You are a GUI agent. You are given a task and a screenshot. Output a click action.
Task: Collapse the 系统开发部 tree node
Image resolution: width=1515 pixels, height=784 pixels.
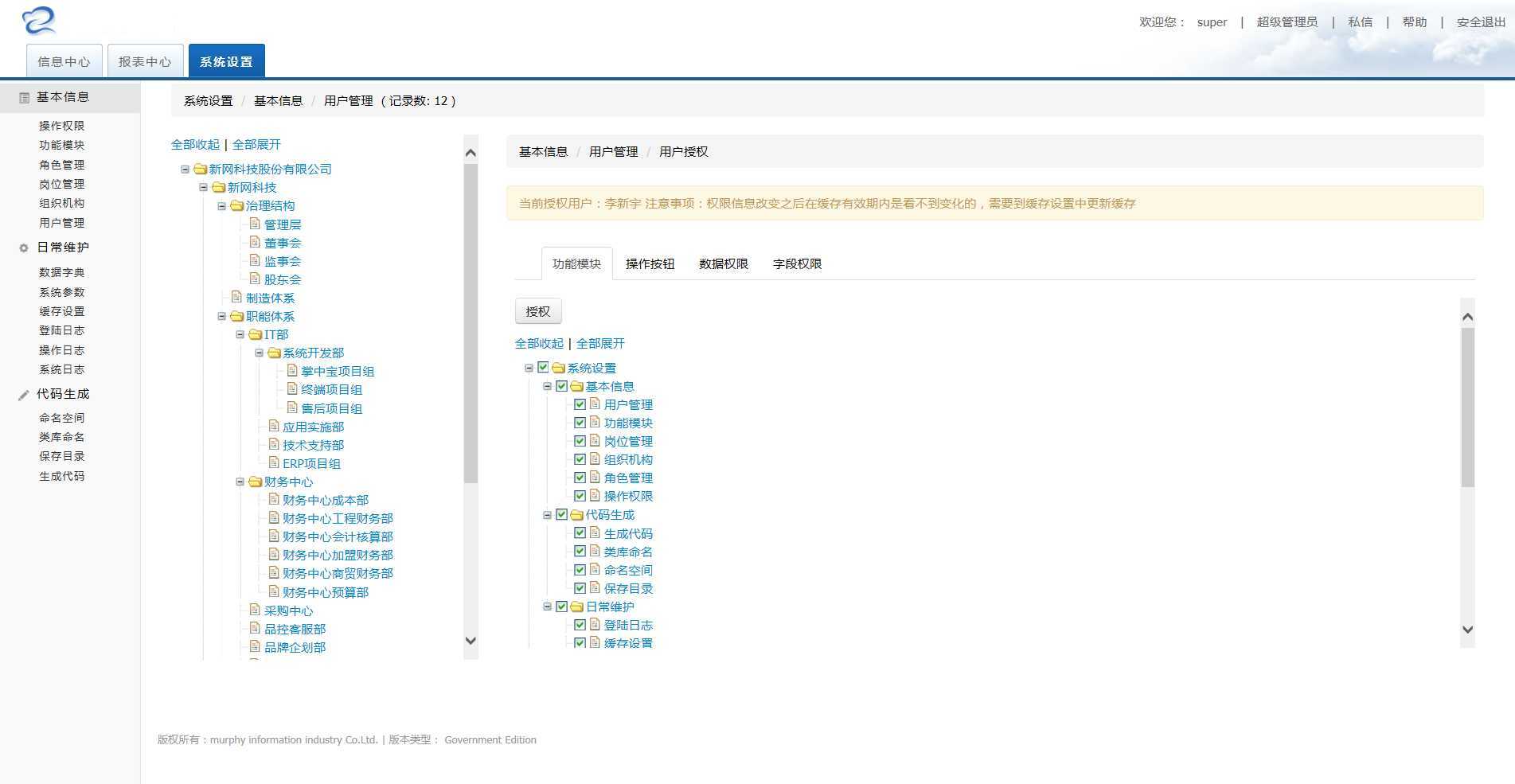tap(258, 353)
